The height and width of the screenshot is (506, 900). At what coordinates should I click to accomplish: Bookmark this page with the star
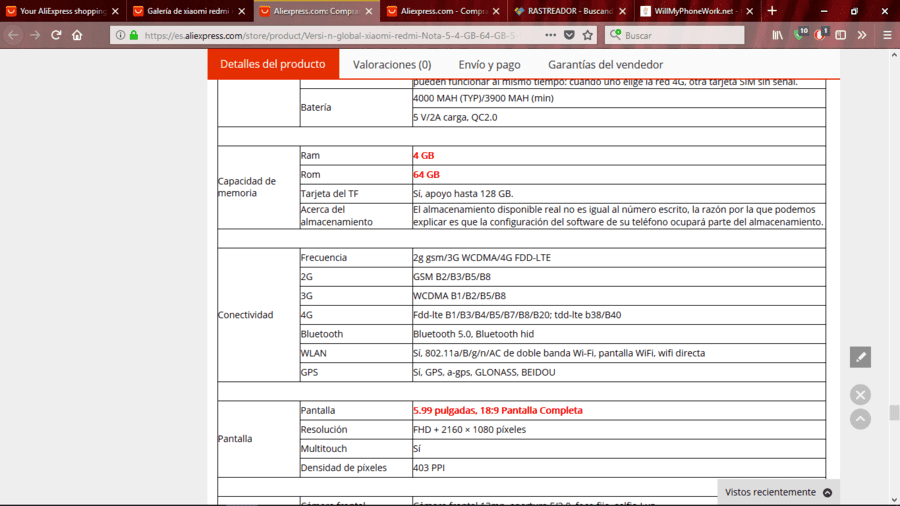[x=587, y=35]
